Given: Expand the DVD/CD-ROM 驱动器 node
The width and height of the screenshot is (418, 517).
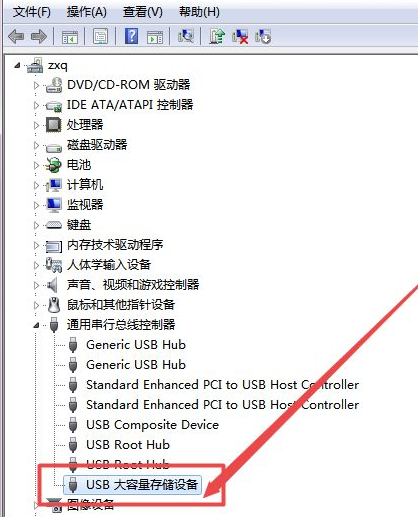Looking at the screenshot, I should point(36,85).
